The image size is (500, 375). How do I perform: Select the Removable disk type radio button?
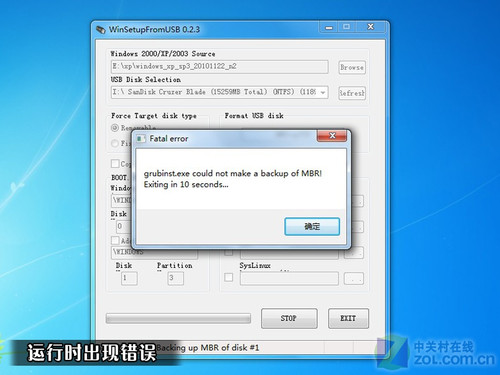click(x=115, y=128)
